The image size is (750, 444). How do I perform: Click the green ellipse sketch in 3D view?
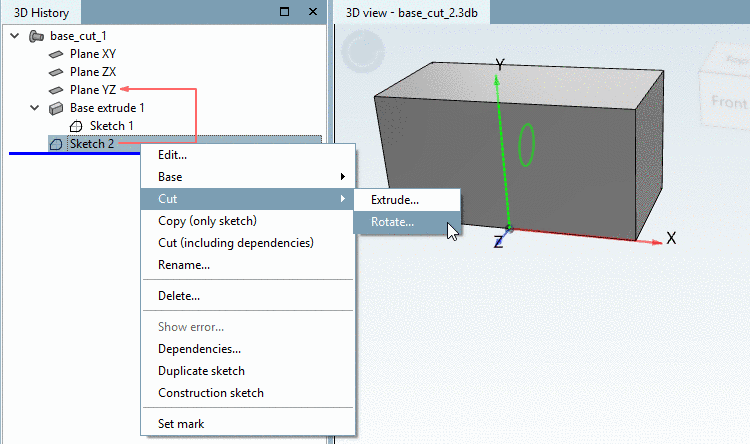point(526,145)
